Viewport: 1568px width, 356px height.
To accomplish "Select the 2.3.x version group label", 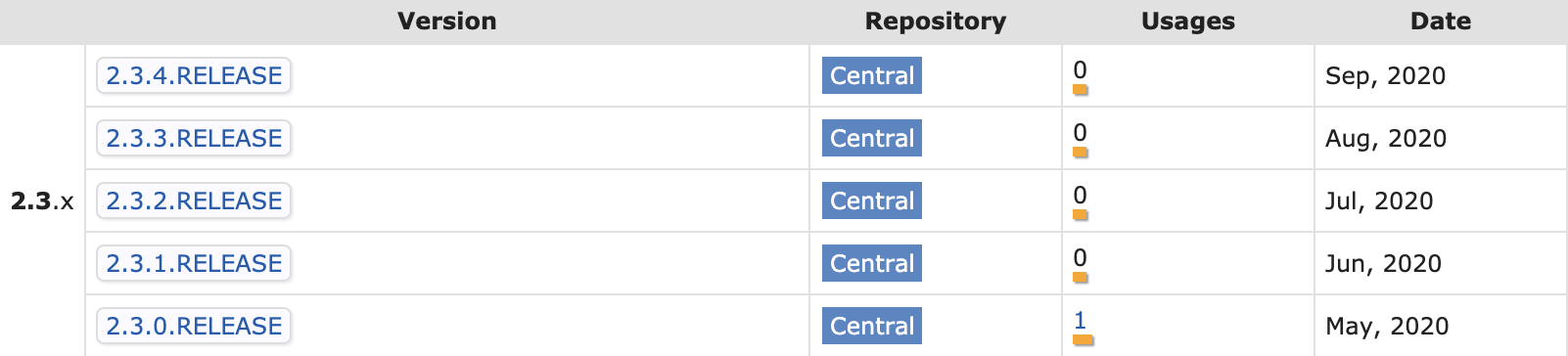I will [x=42, y=201].
